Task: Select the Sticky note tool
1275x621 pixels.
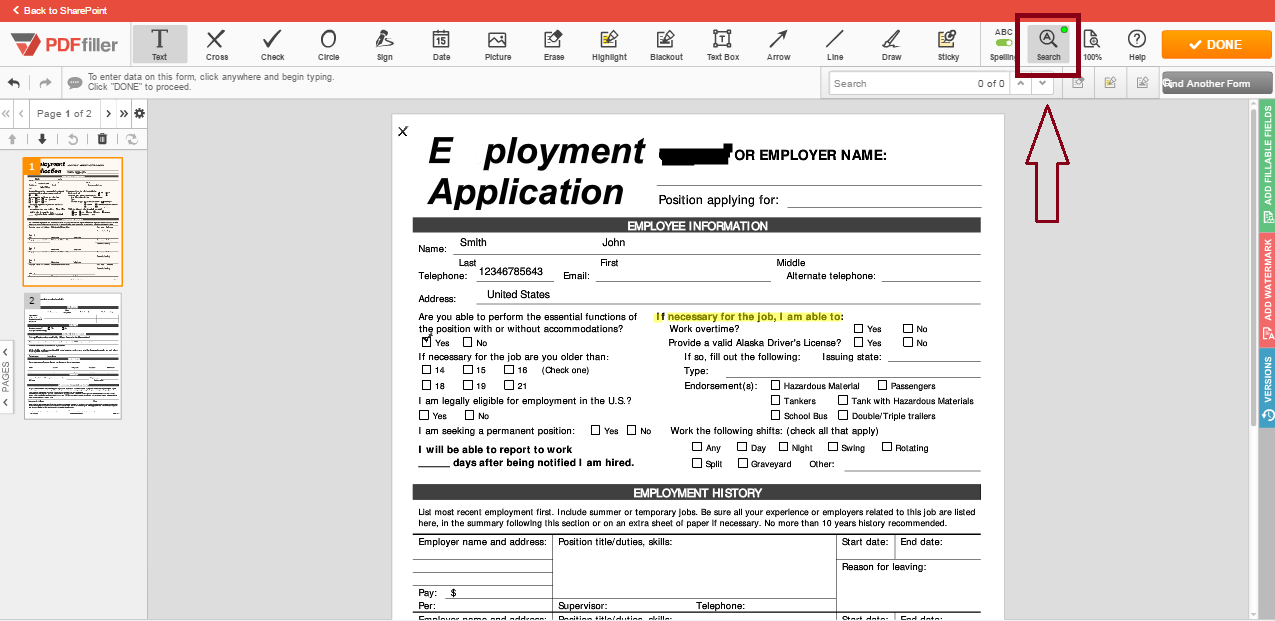Action: tap(947, 45)
